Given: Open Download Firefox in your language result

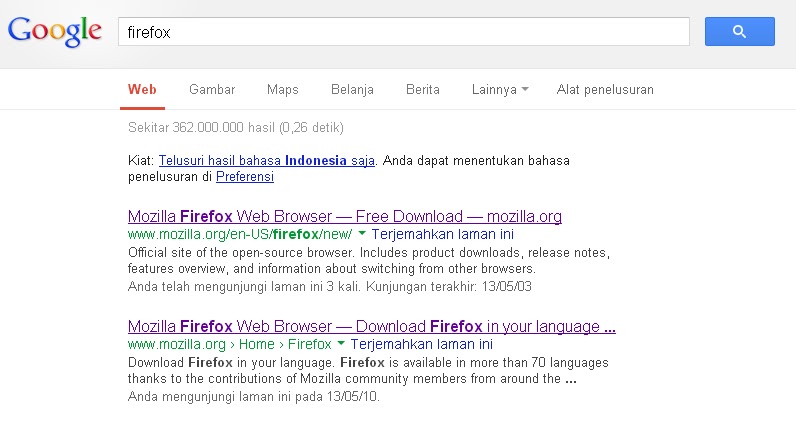Looking at the screenshot, I should click(x=372, y=326).
